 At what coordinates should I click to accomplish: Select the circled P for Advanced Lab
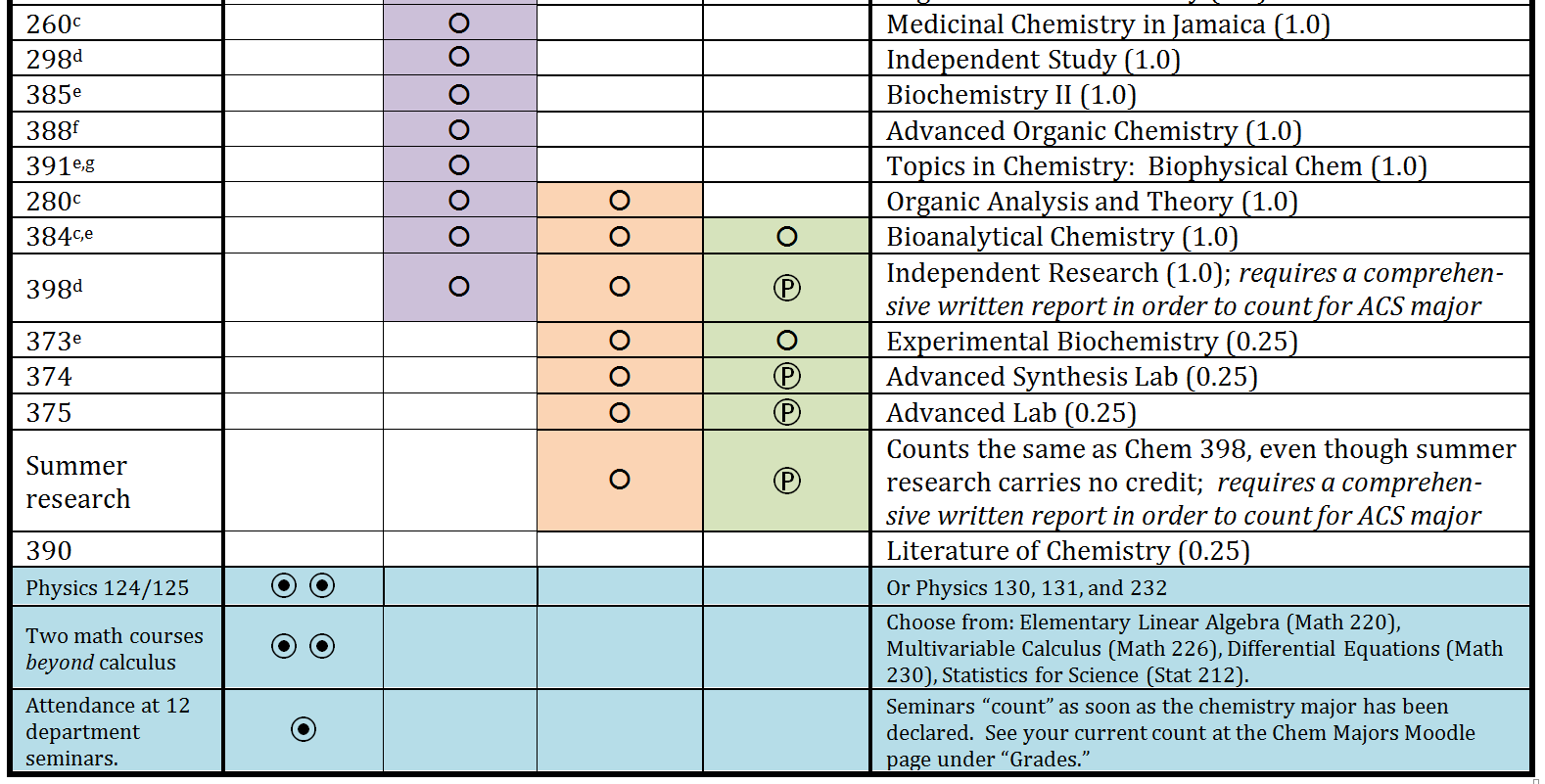pos(787,413)
